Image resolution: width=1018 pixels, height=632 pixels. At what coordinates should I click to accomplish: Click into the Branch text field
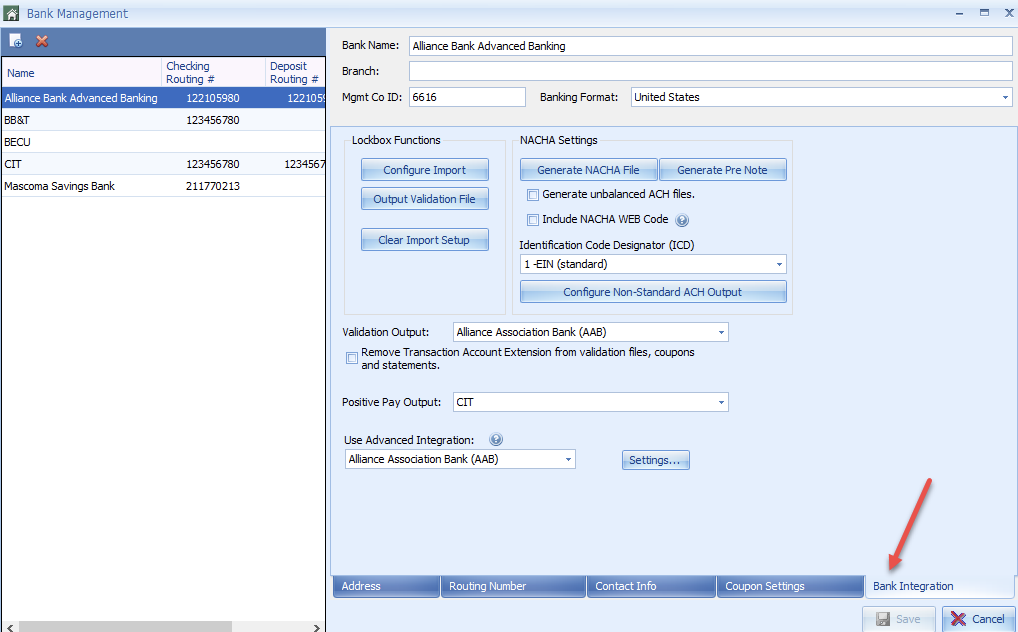click(x=710, y=71)
